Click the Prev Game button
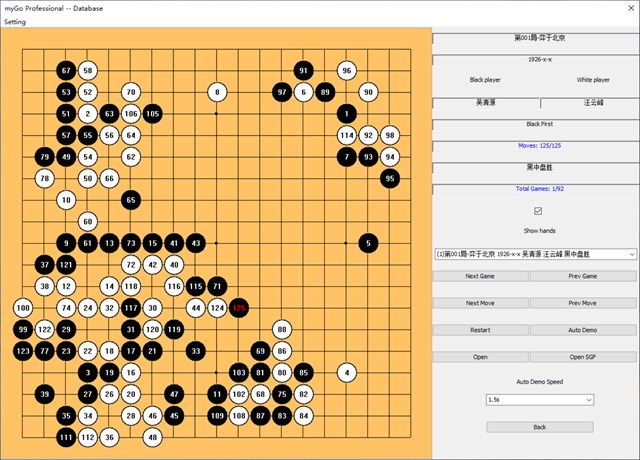The image size is (640, 460). pyautogui.click(x=582, y=276)
